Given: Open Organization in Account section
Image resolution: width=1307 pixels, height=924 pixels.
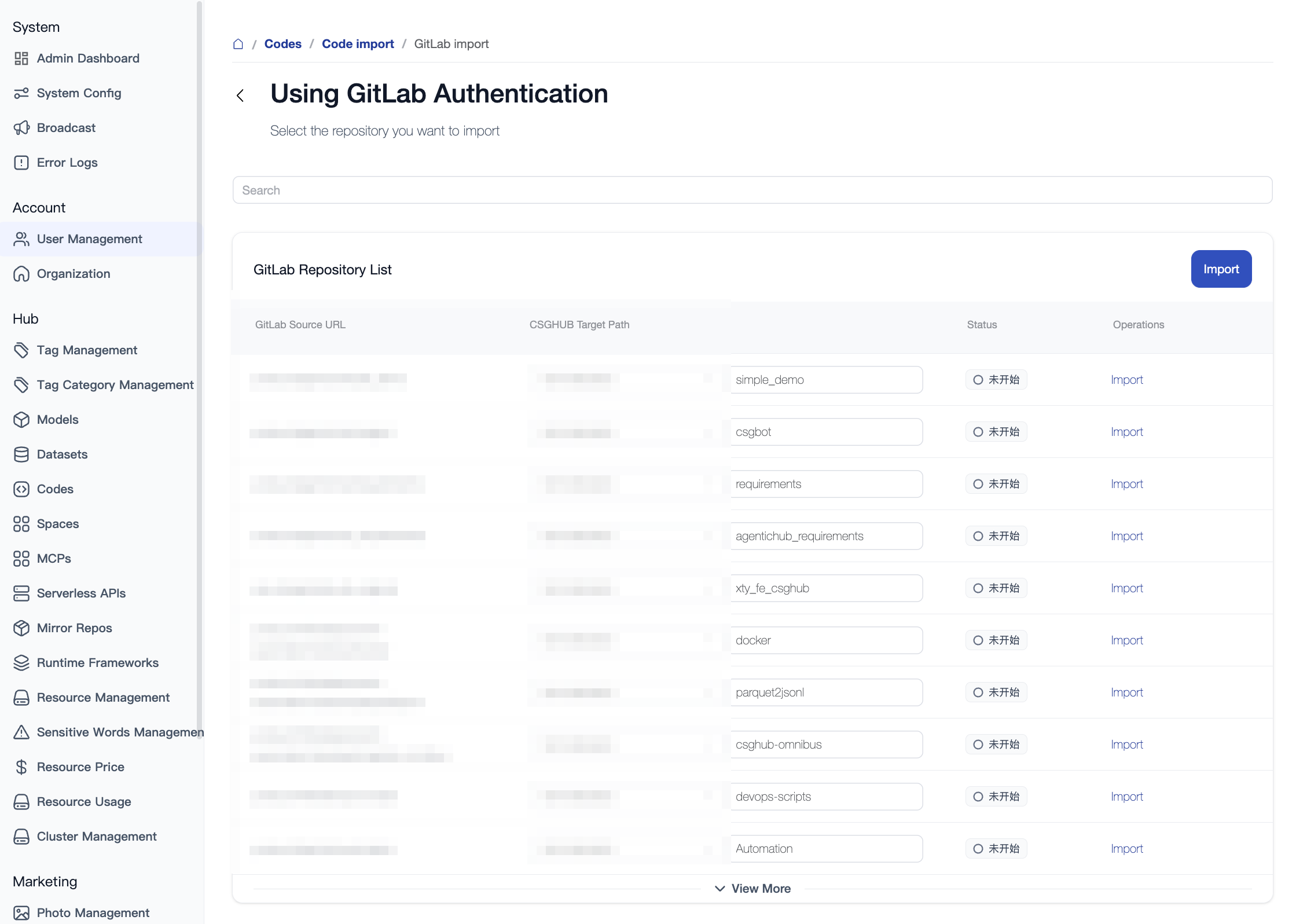Looking at the screenshot, I should (x=74, y=274).
